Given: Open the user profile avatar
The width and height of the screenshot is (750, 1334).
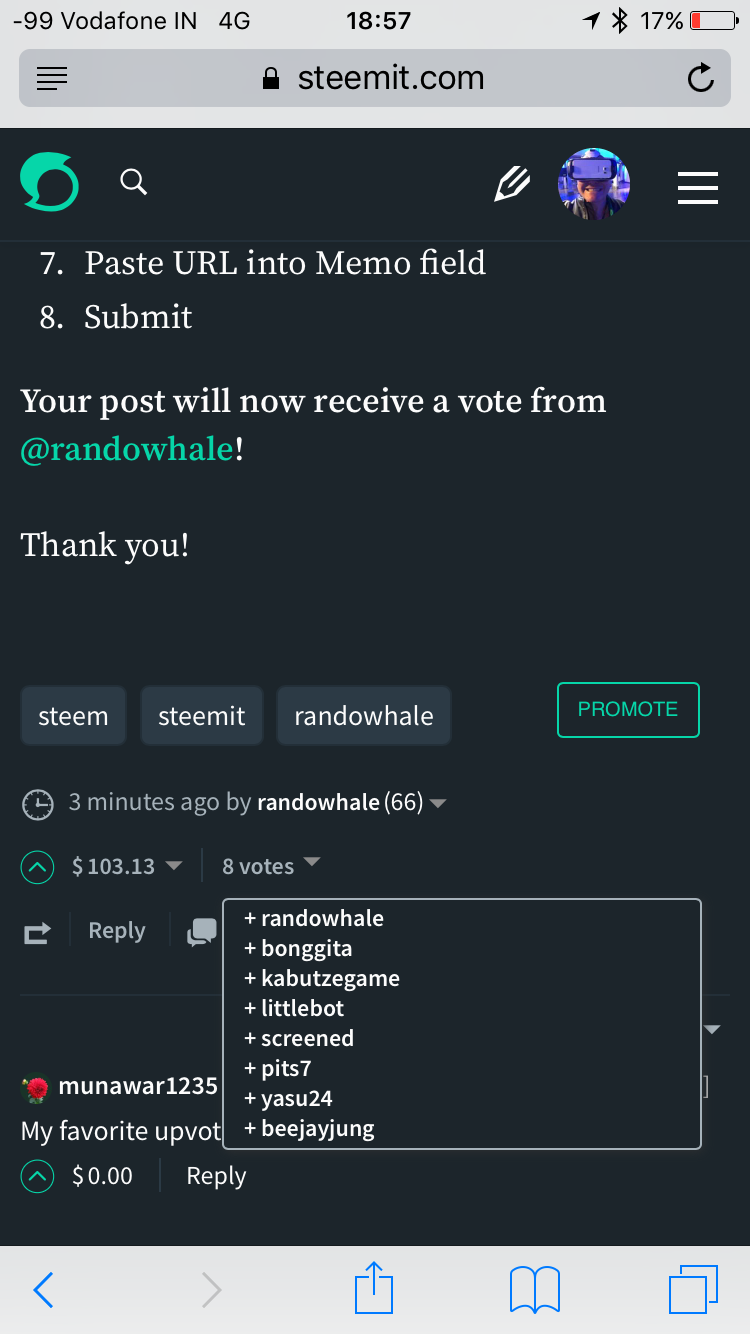Looking at the screenshot, I should coord(594,185).
